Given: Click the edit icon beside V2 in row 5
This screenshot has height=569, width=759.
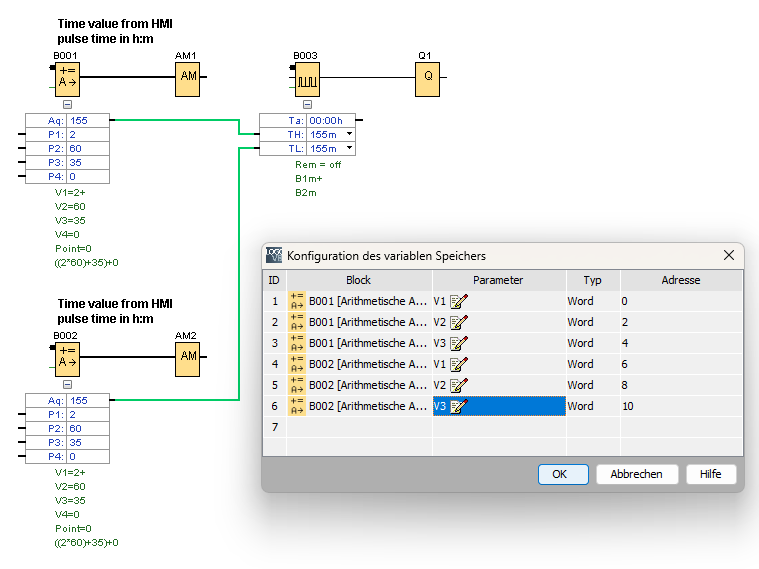Looking at the screenshot, I should 458,385.
